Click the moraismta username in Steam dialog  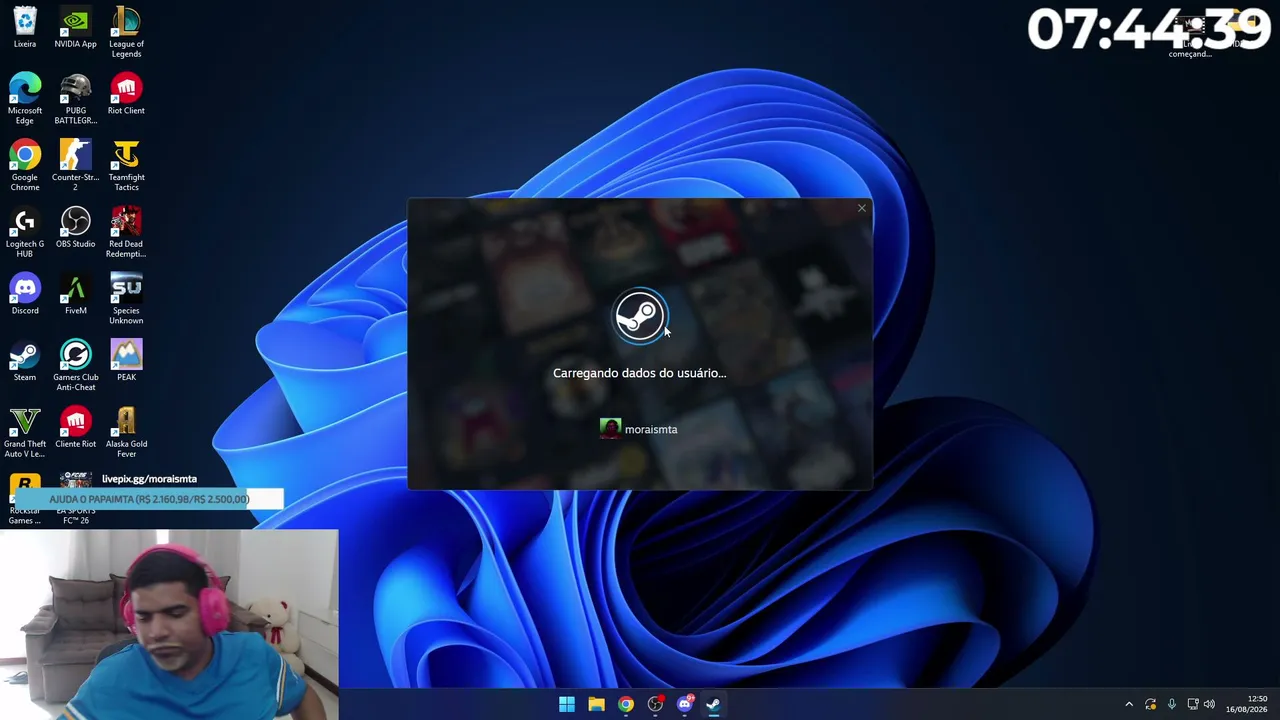point(651,429)
